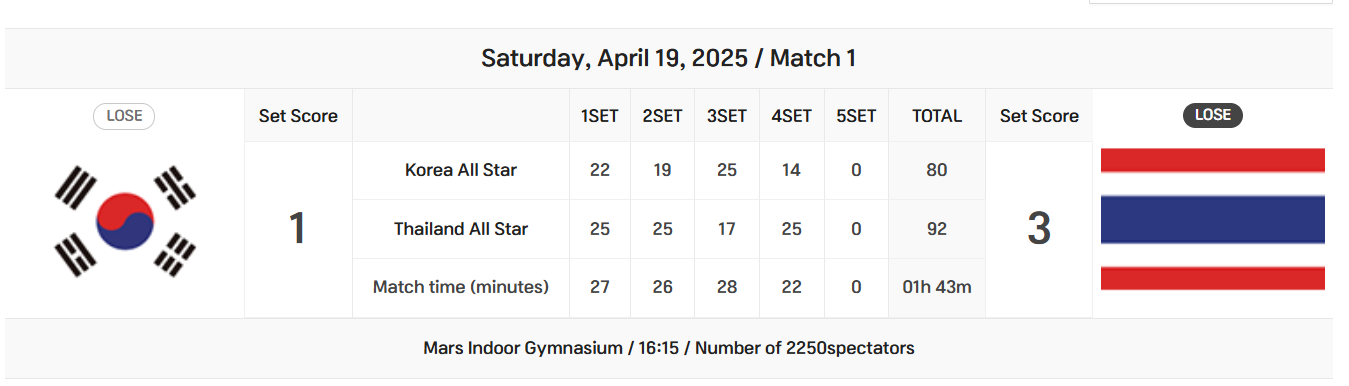
Task: Click the dark LOSE badge above Thailand flag
Action: coord(1212,115)
